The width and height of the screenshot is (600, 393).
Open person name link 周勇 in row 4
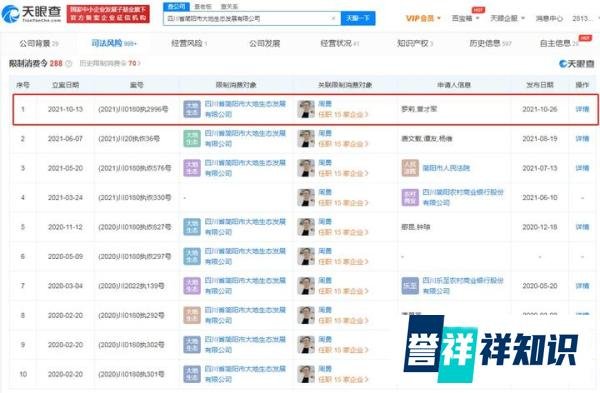pos(325,192)
